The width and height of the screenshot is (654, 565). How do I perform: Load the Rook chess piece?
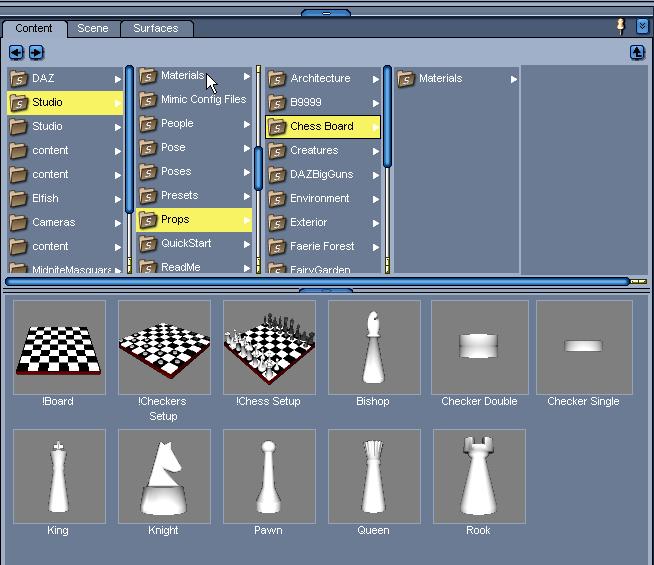pos(479,477)
